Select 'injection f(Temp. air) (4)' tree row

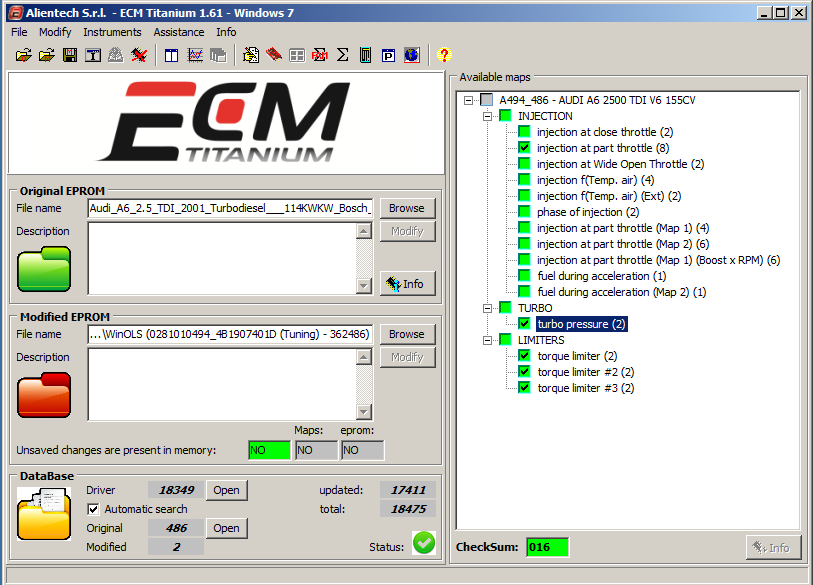coord(596,180)
